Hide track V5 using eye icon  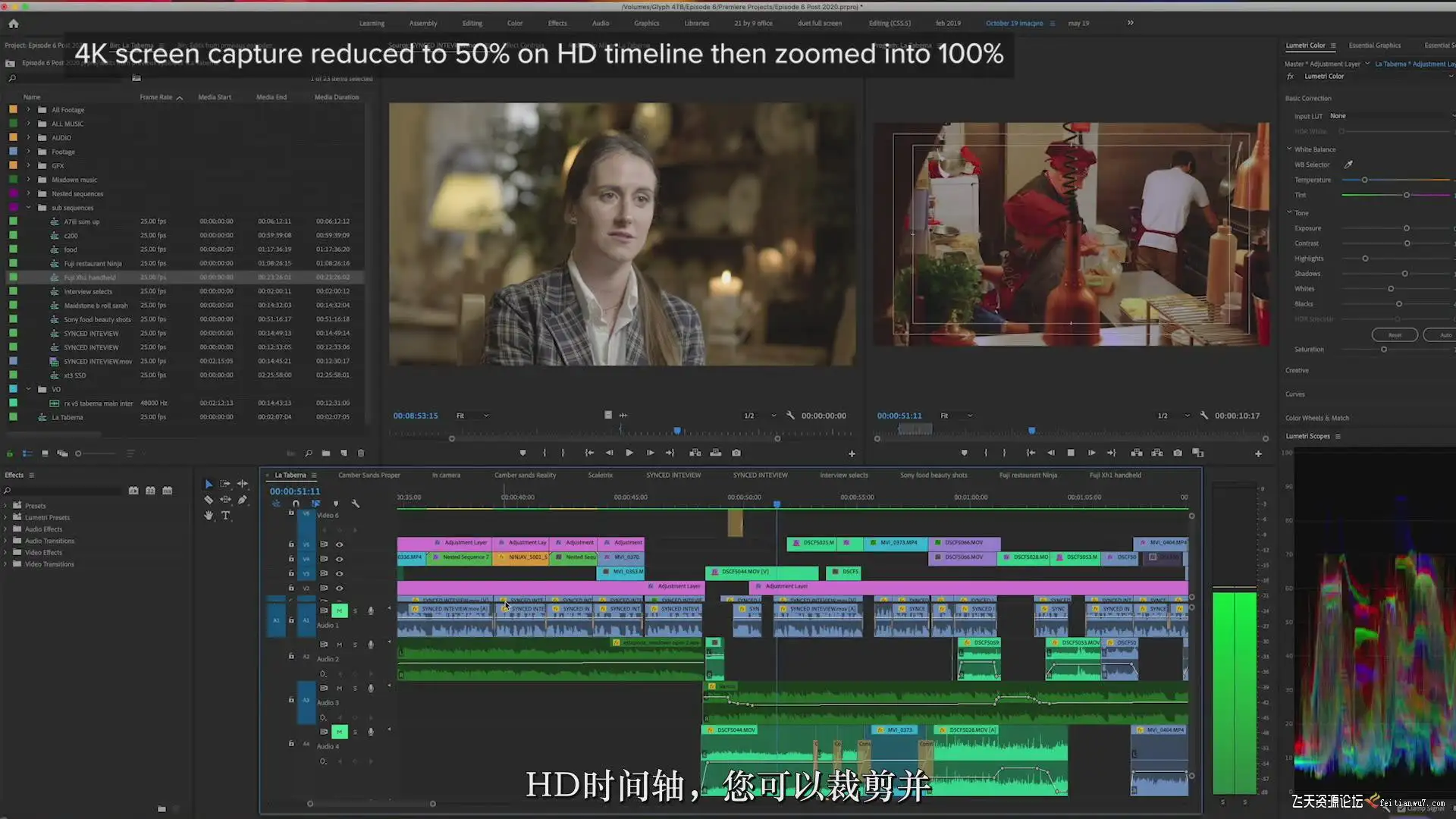pos(339,544)
